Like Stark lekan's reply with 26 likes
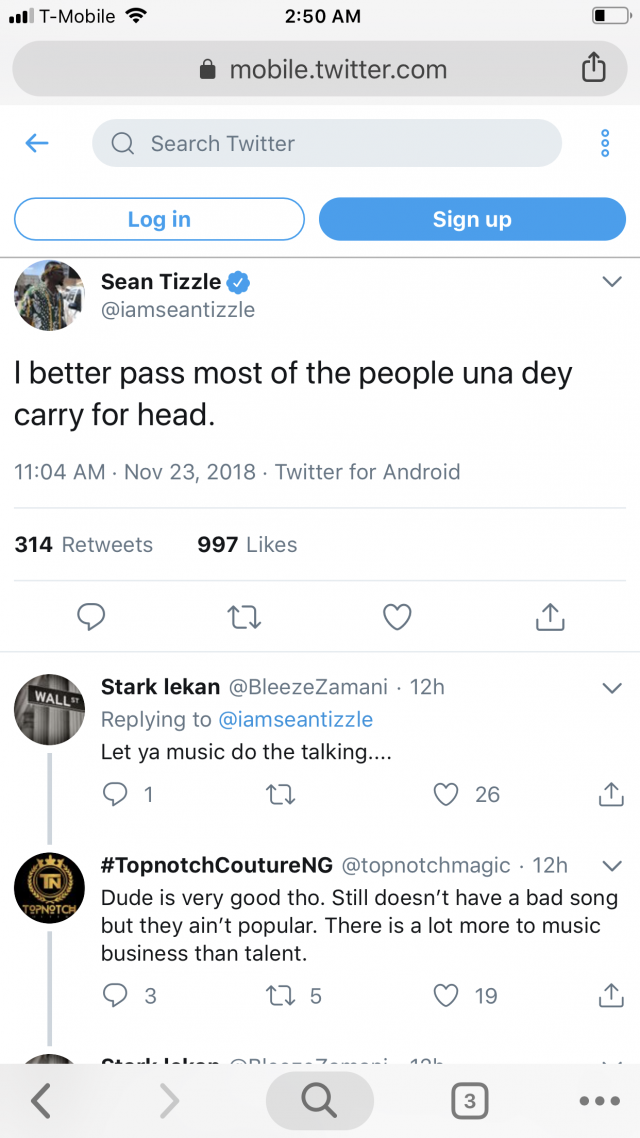The width and height of the screenshot is (640, 1138). click(446, 794)
